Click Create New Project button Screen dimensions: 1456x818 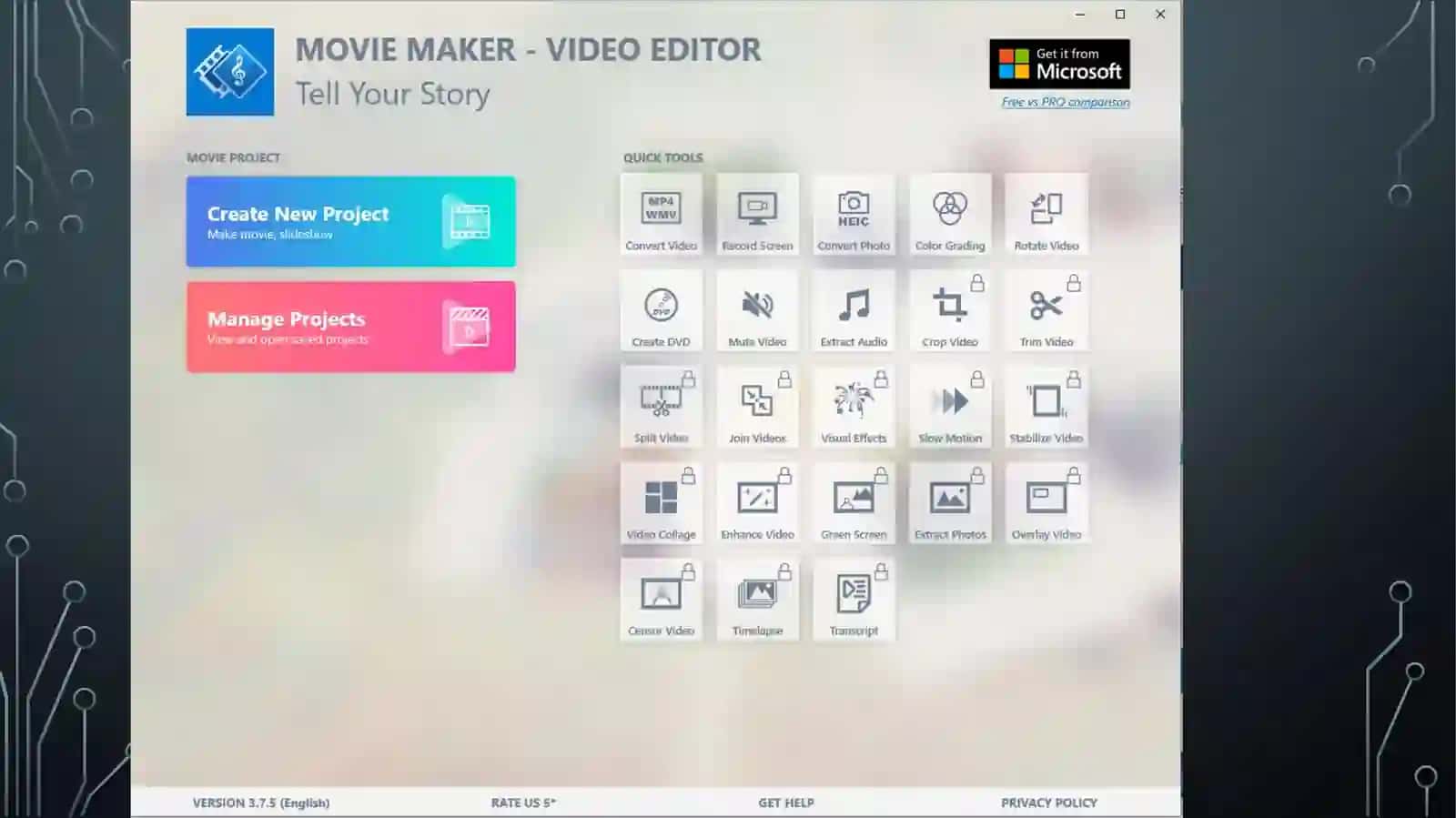click(351, 221)
